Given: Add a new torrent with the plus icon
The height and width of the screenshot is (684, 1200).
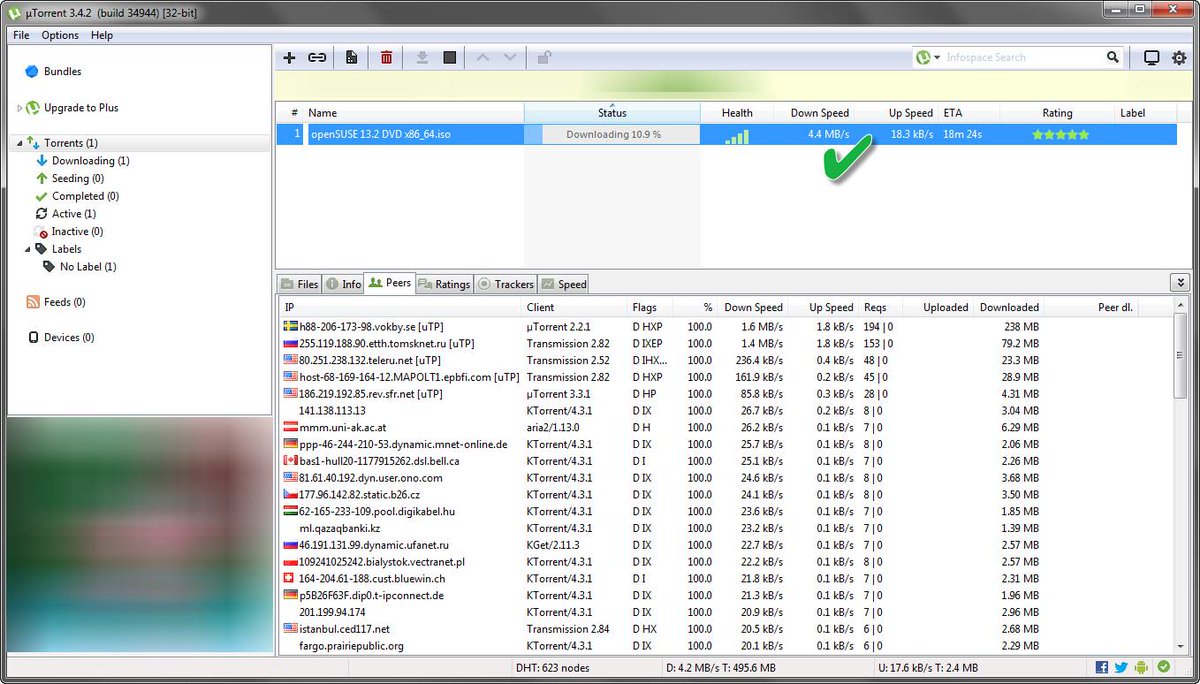Looking at the screenshot, I should click(x=289, y=57).
